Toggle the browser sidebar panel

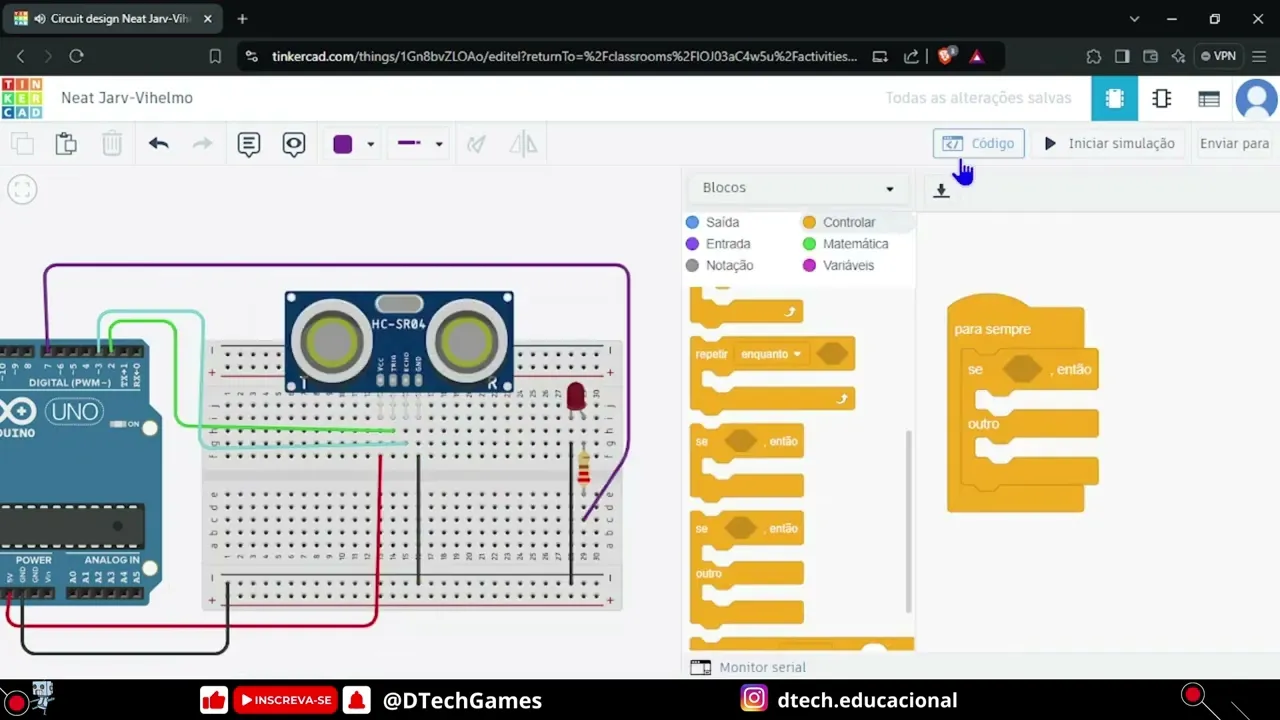(1122, 56)
